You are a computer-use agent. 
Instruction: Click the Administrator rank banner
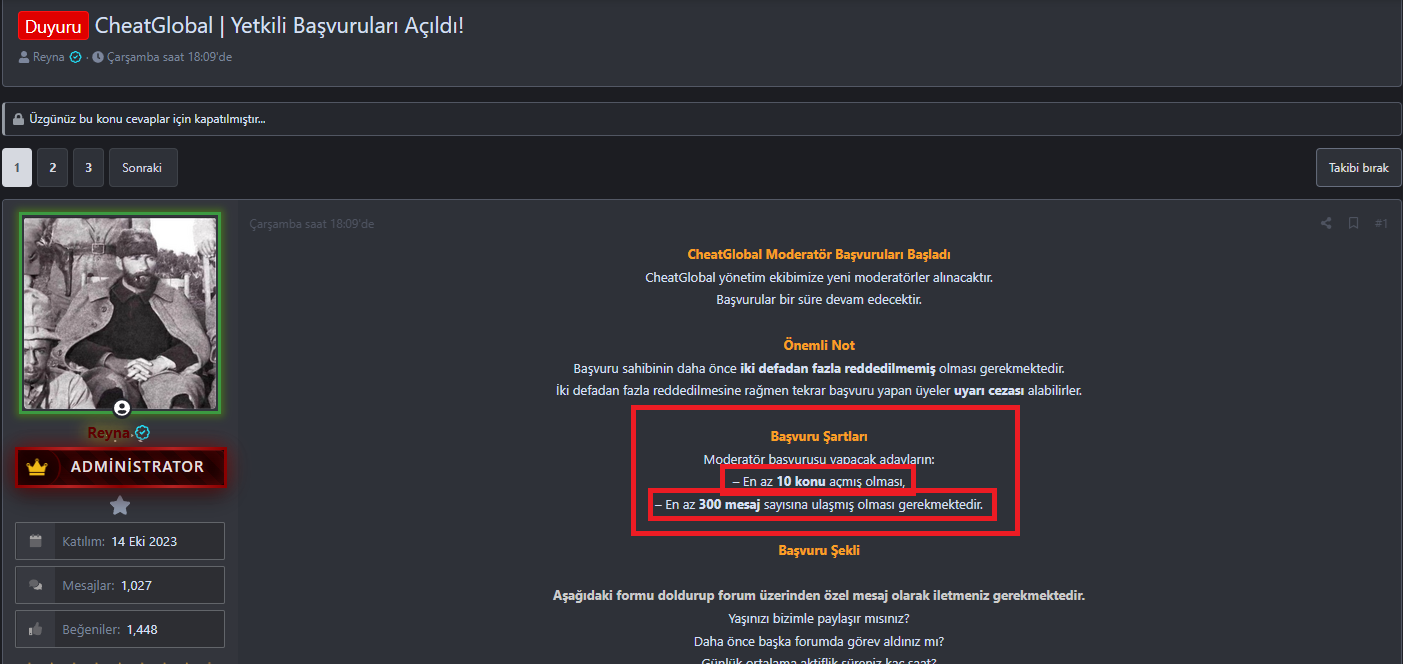(121, 467)
